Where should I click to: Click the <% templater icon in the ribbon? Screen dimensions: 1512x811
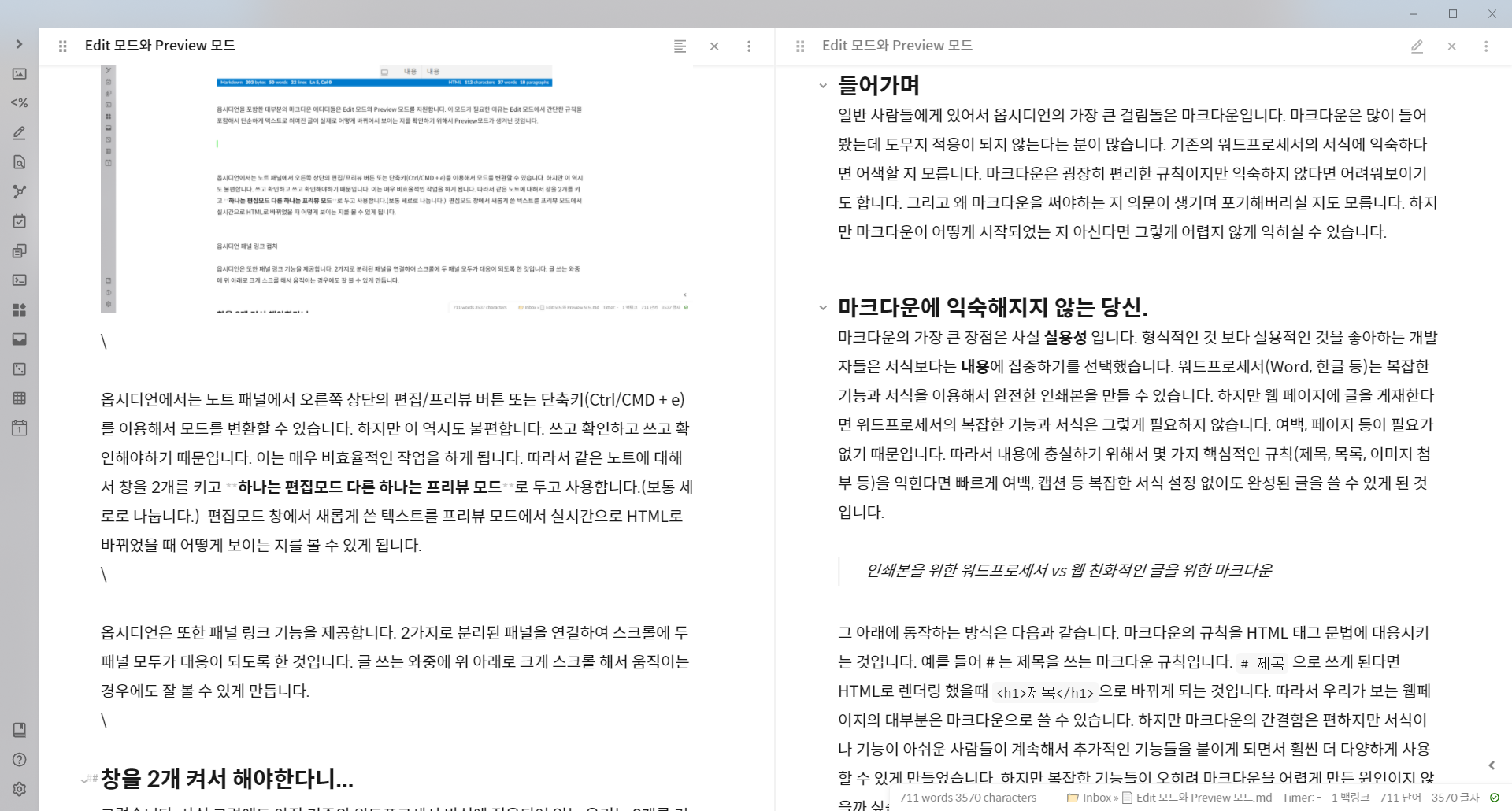pyautogui.click(x=19, y=103)
